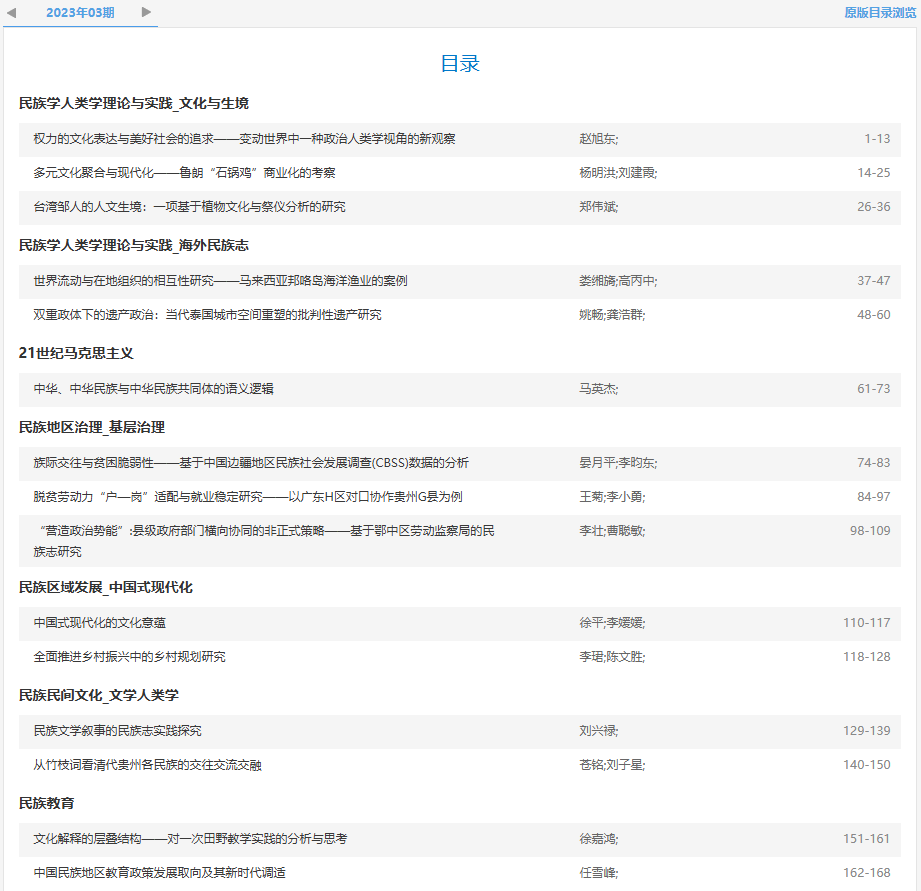Click author name 赵旭东
This screenshot has height=891, width=921.
[598, 139]
